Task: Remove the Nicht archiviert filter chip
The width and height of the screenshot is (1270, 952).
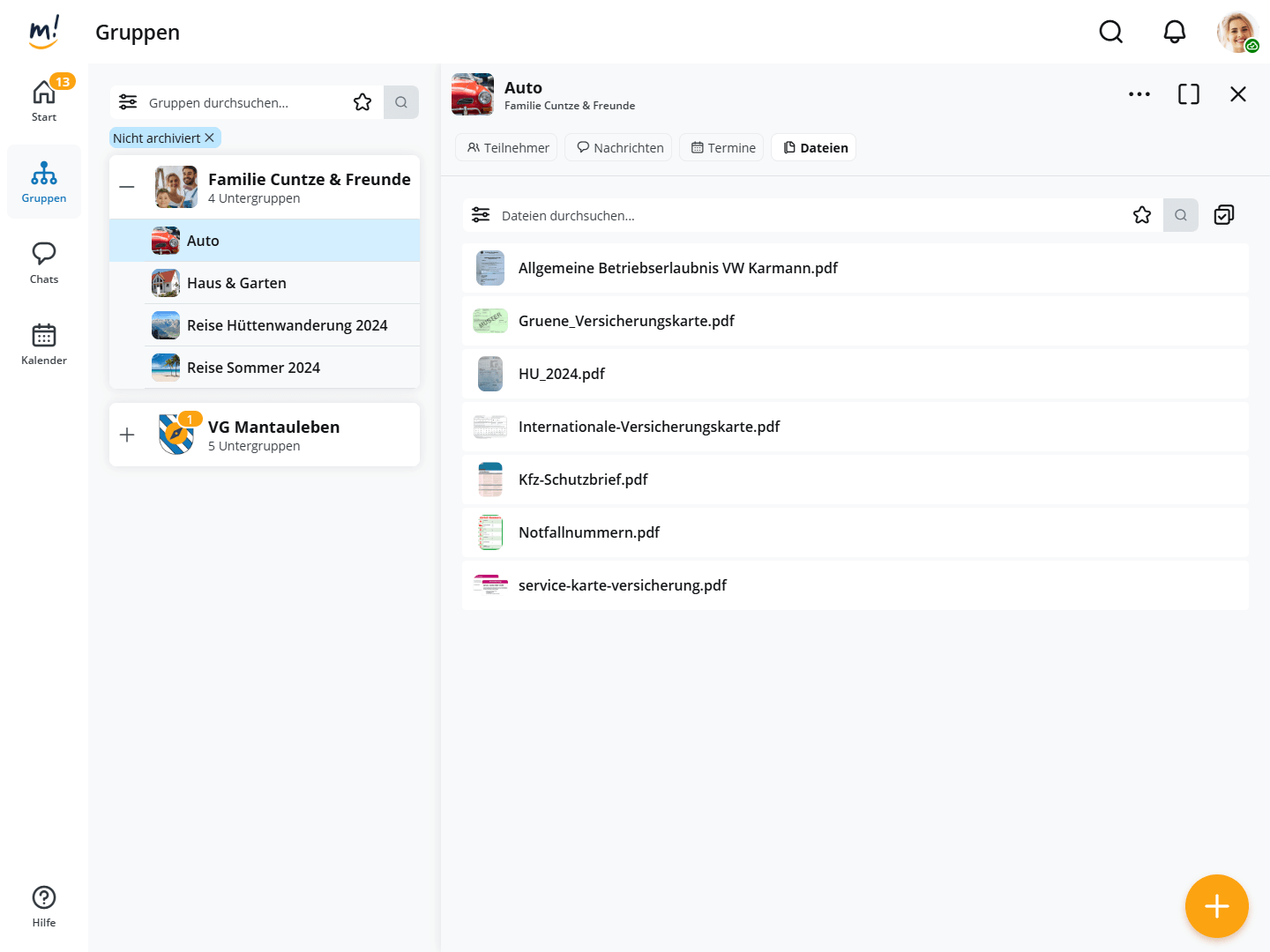Action: [x=209, y=138]
